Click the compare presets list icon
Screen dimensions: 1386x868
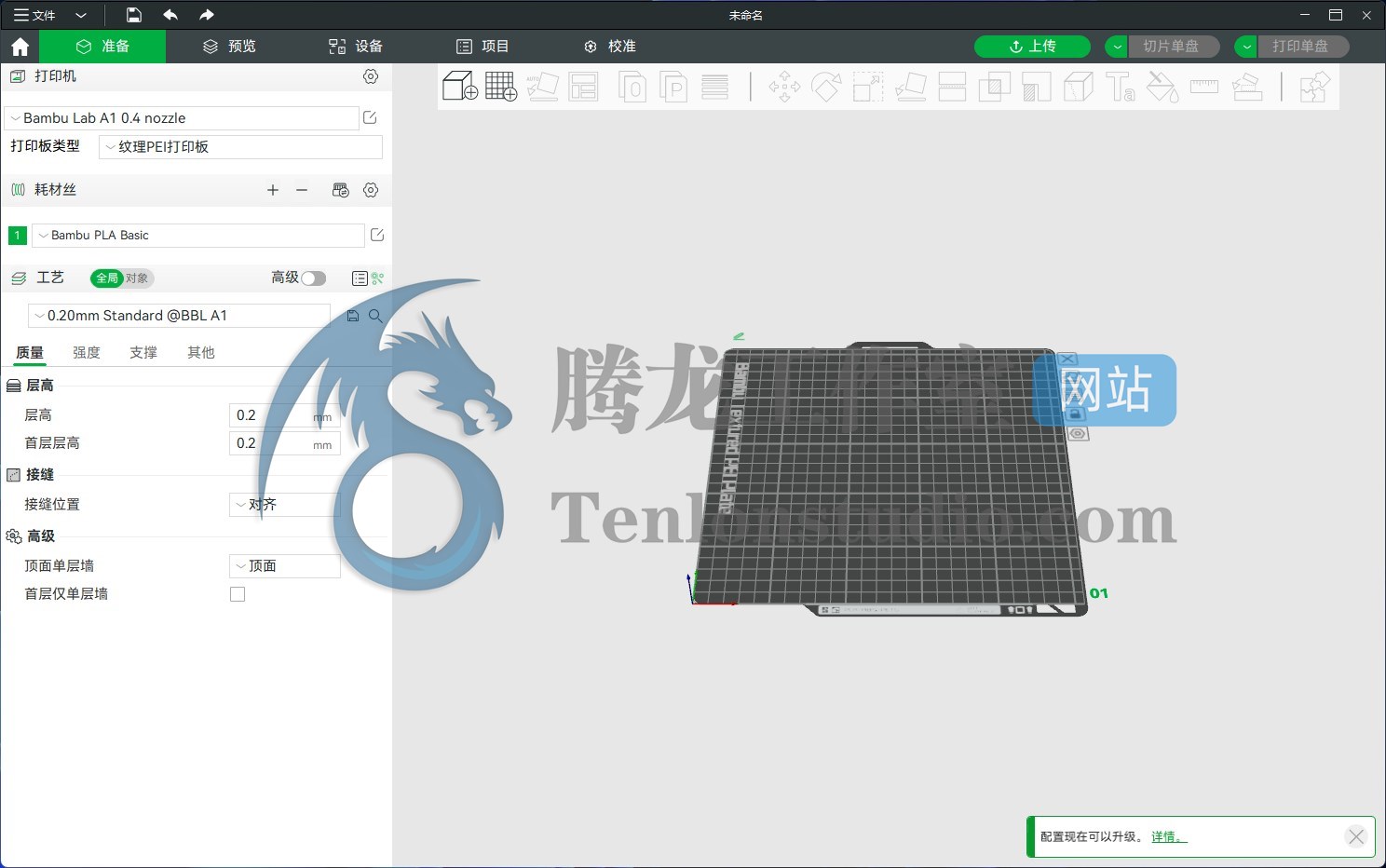(360, 278)
